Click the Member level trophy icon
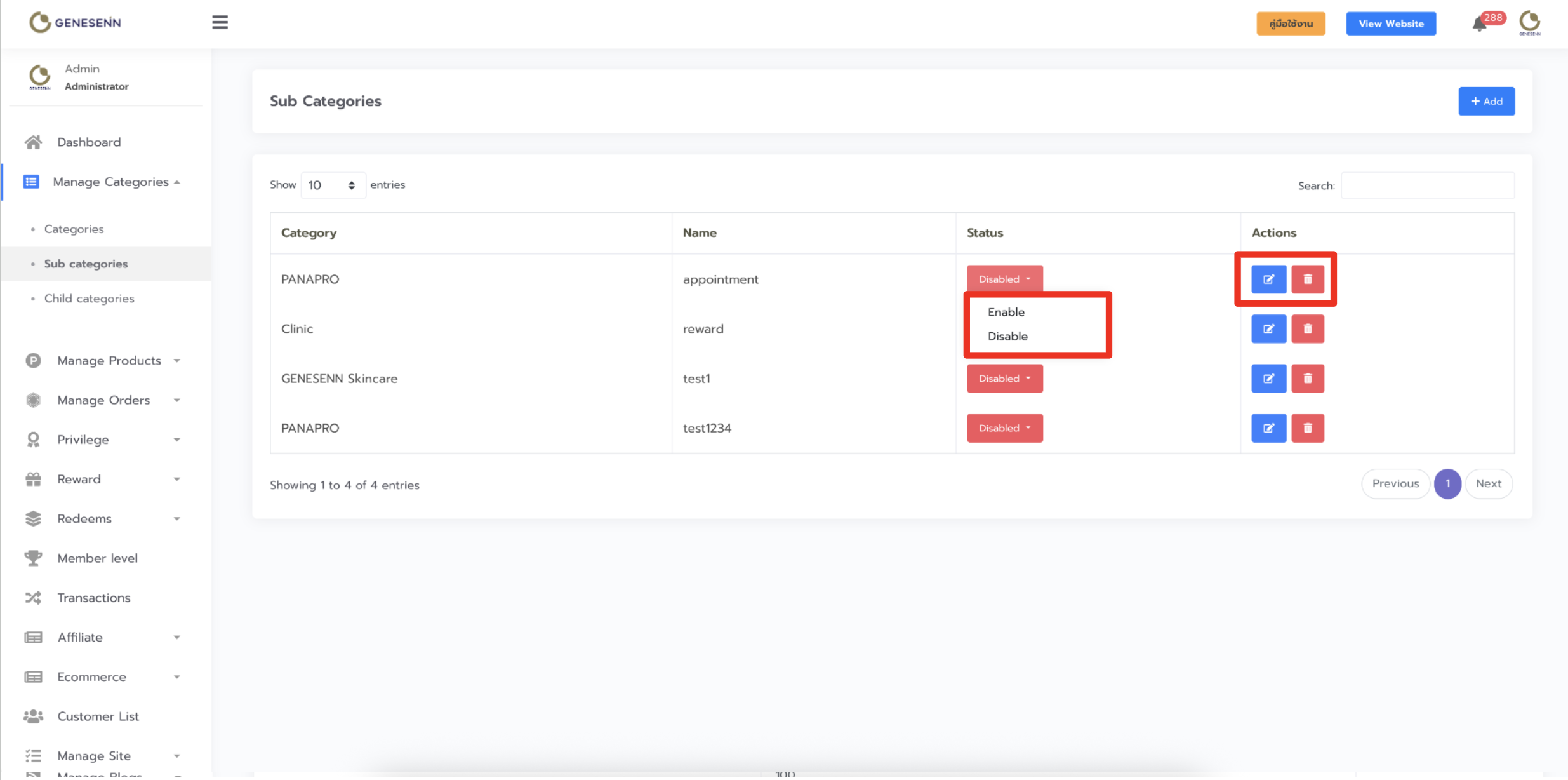The height and width of the screenshot is (780, 1568). (33, 558)
